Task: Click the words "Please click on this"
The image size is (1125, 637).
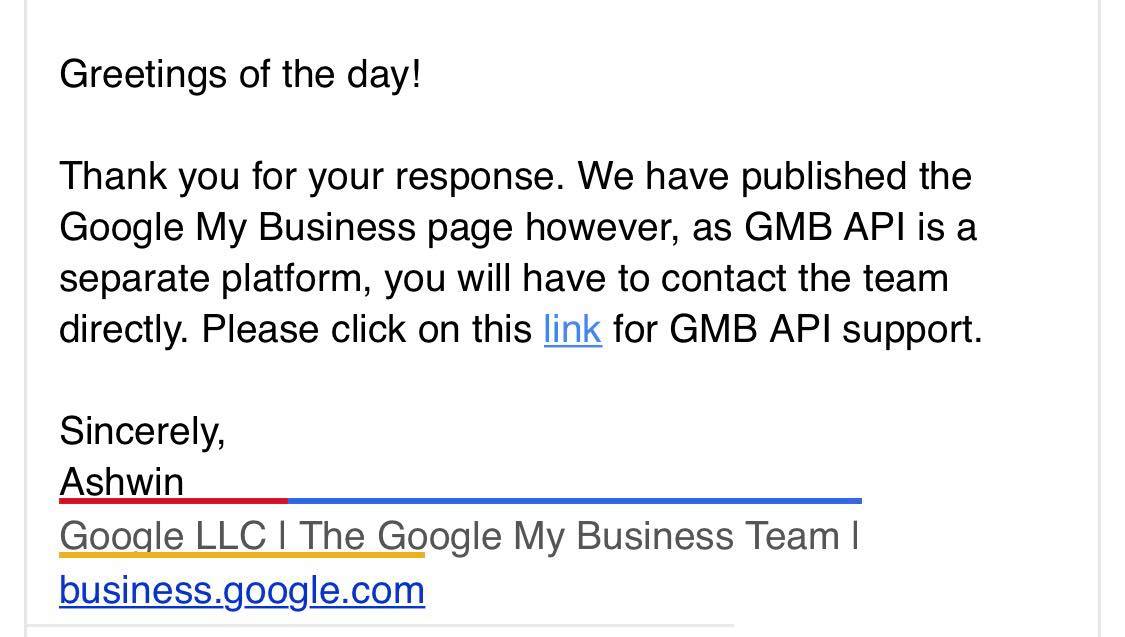Action: tap(367, 330)
